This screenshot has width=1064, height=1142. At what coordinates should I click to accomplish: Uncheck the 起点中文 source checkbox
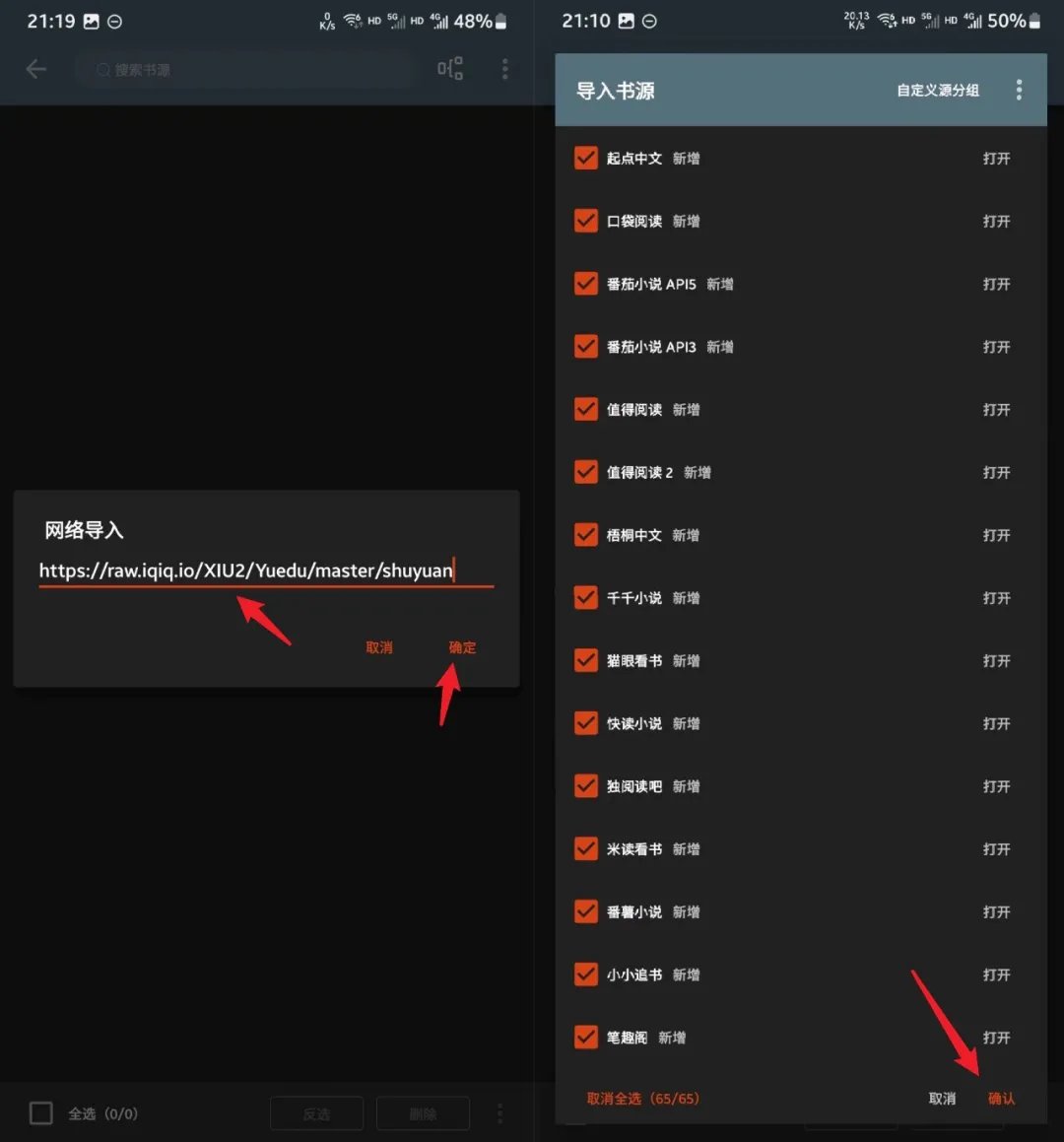(x=586, y=158)
